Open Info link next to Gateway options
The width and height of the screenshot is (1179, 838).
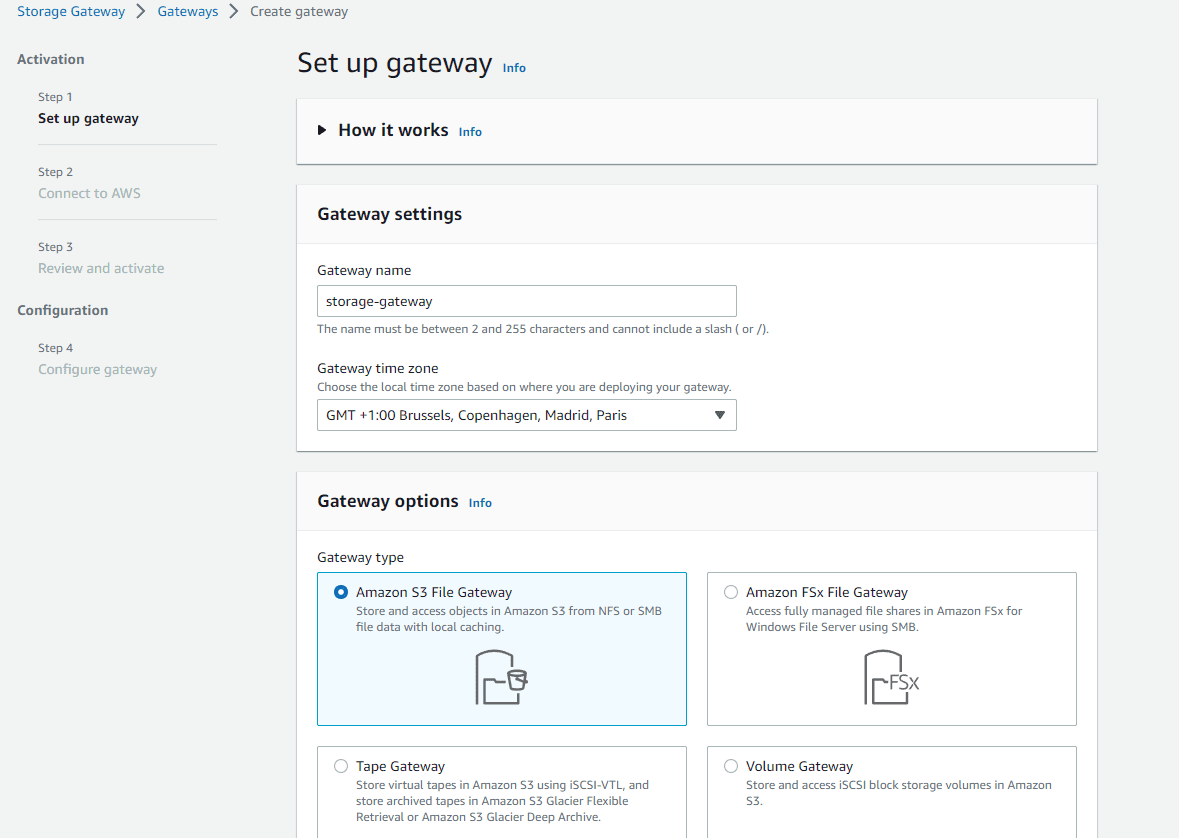pyautogui.click(x=480, y=503)
